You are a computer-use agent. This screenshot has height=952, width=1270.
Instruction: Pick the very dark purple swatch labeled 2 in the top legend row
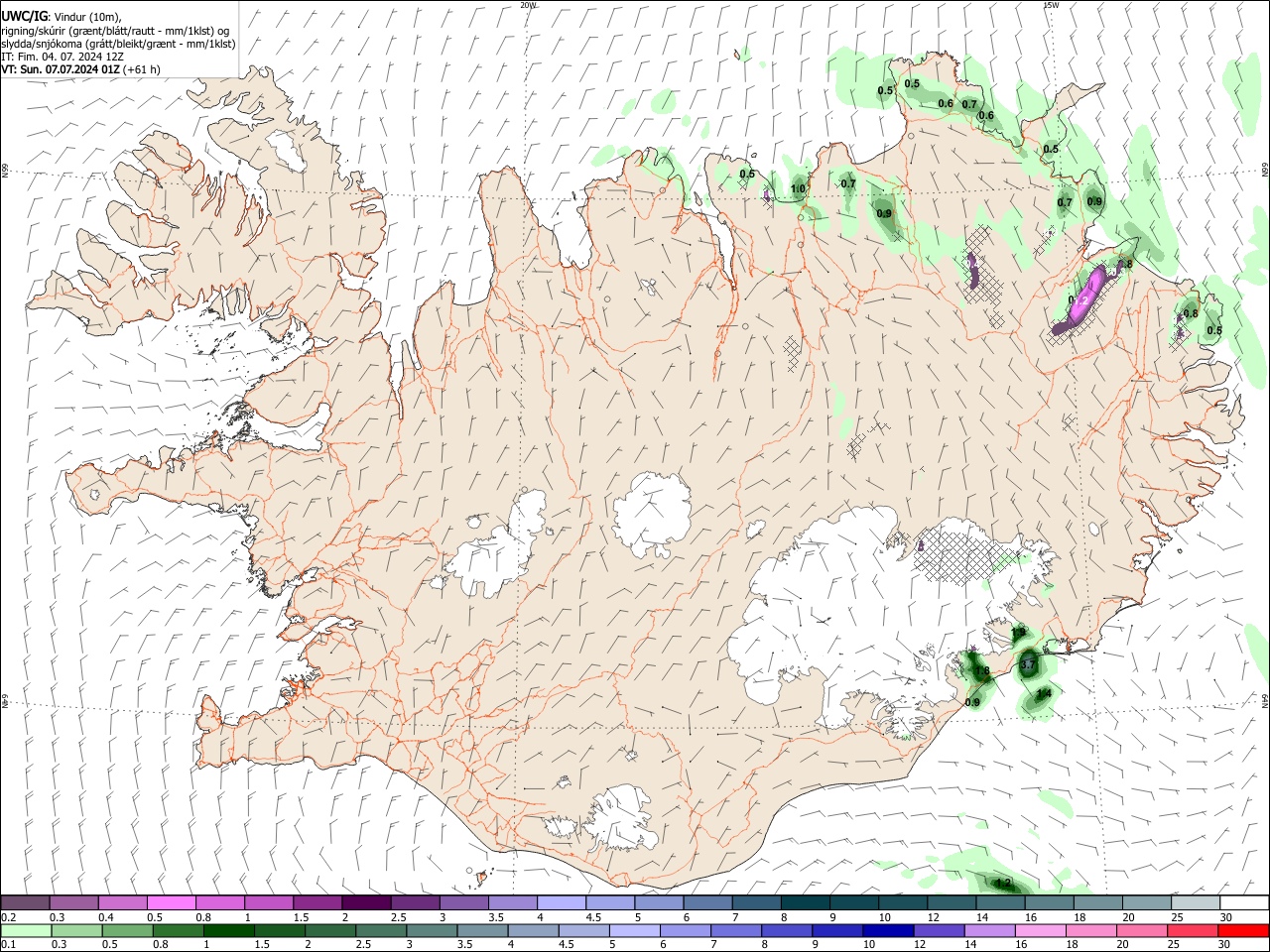pos(366,902)
